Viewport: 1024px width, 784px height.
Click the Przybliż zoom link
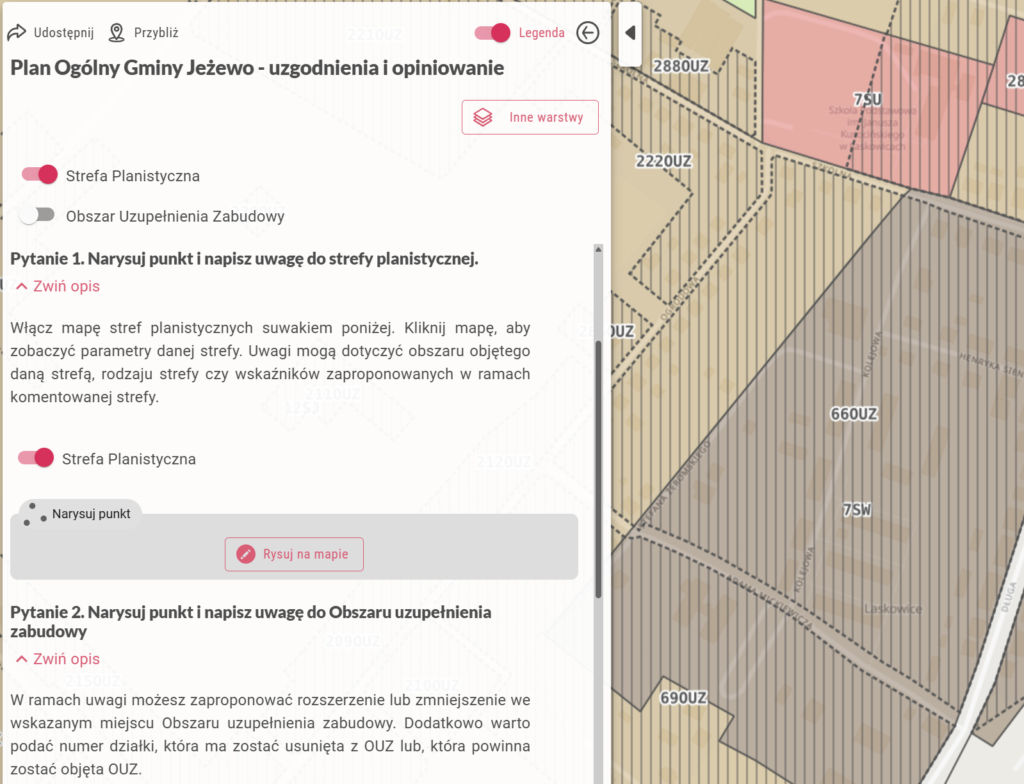point(144,33)
